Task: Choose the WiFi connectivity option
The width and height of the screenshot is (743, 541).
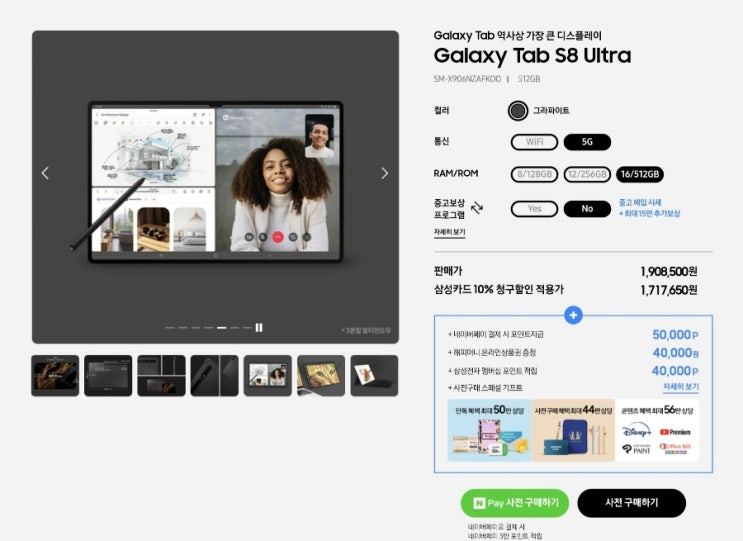Action: 534,142
